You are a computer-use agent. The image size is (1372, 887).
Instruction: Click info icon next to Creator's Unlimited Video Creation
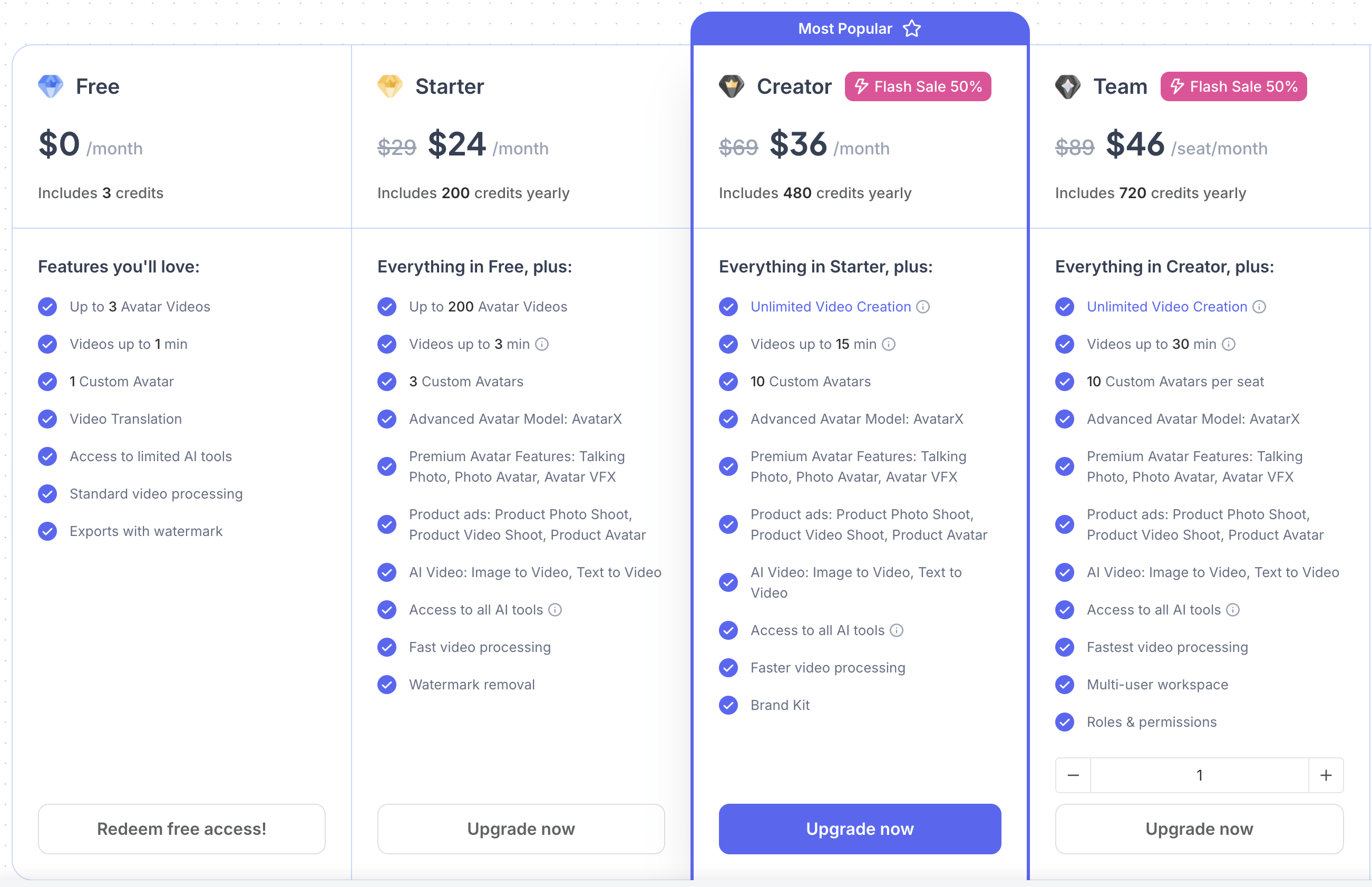click(923, 307)
